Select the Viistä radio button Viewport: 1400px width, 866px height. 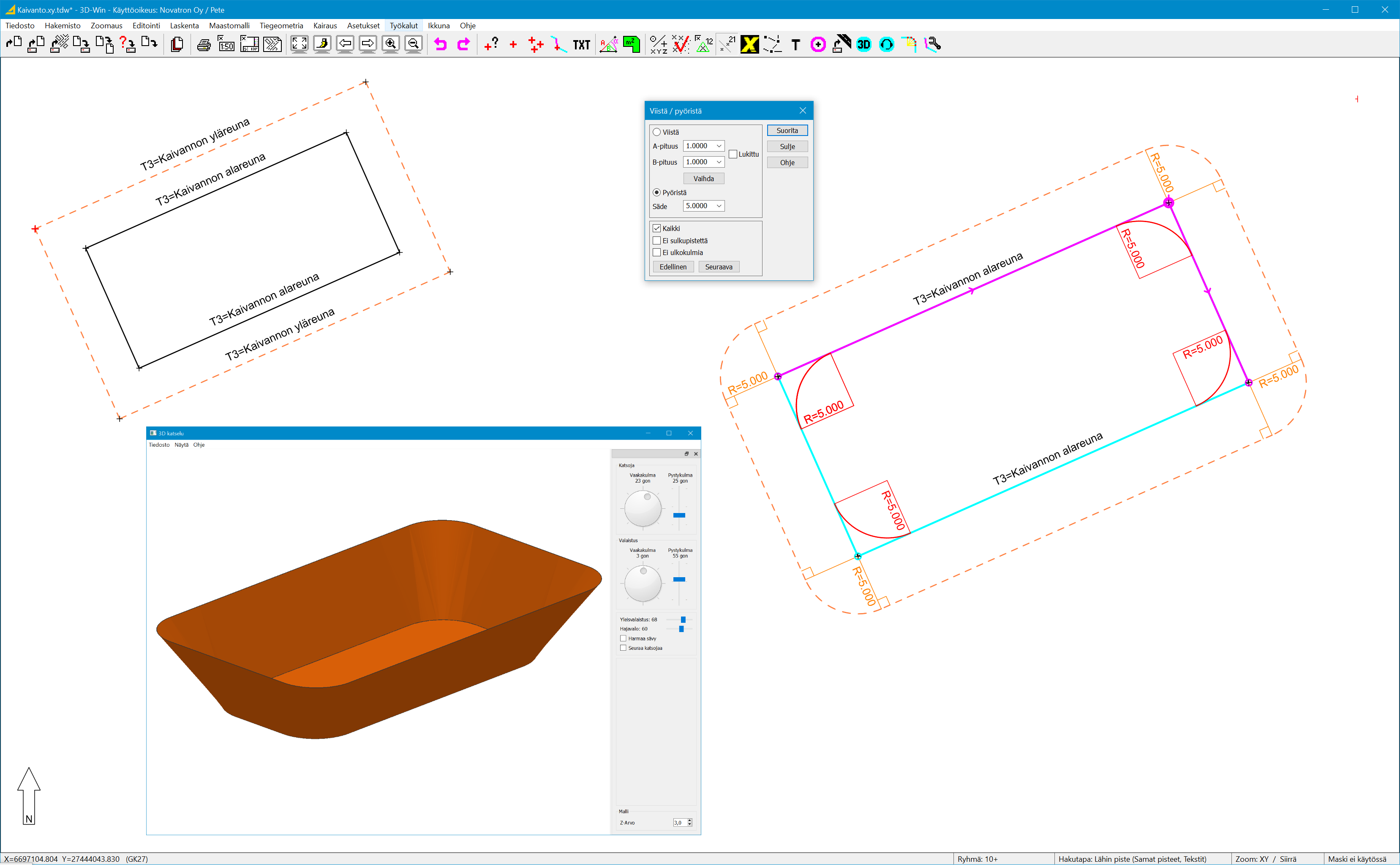coord(657,132)
